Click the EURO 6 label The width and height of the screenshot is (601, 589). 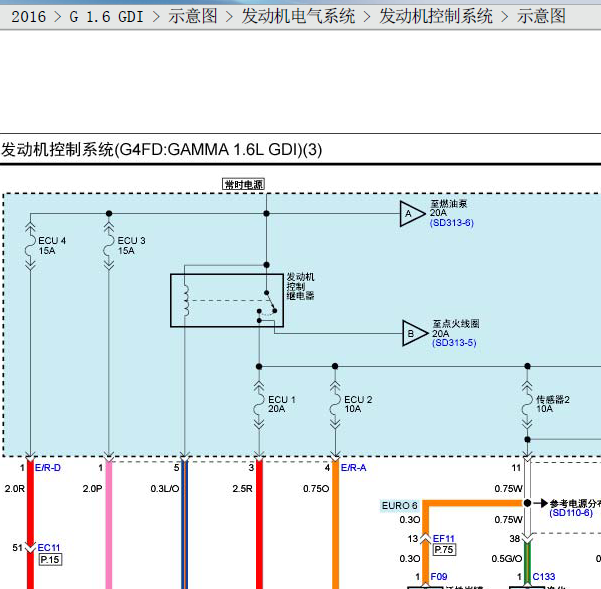pyautogui.click(x=399, y=505)
